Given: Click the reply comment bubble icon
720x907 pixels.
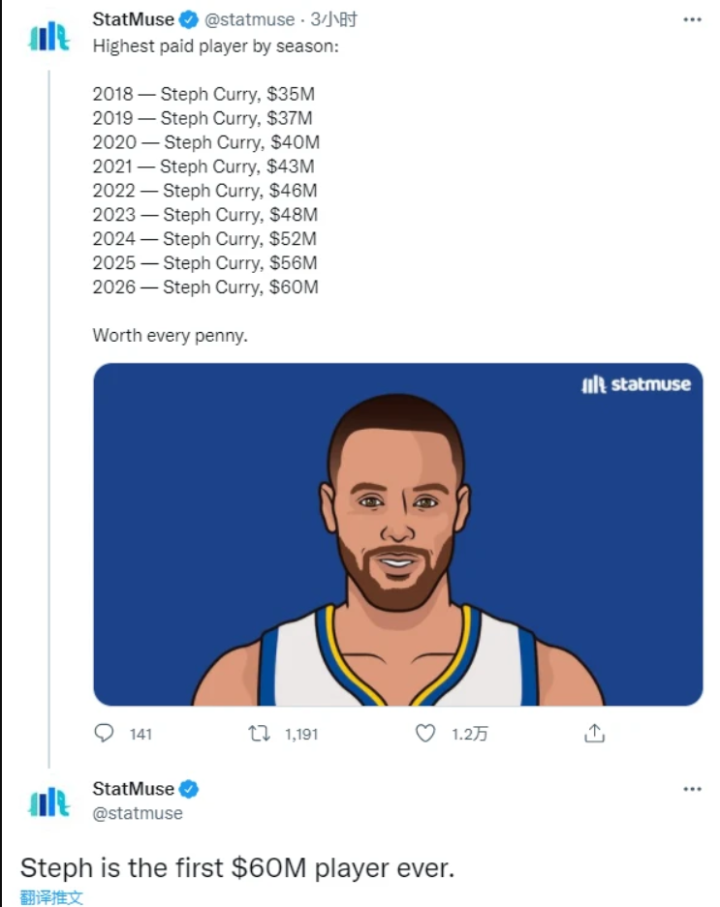Looking at the screenshot, I should pos(104,733).
